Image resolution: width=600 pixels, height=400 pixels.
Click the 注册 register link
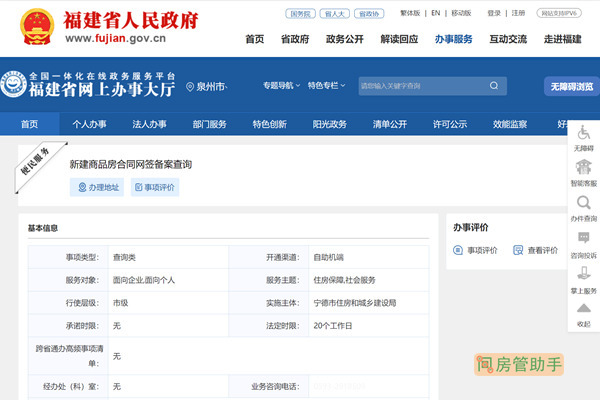[518, 13]
